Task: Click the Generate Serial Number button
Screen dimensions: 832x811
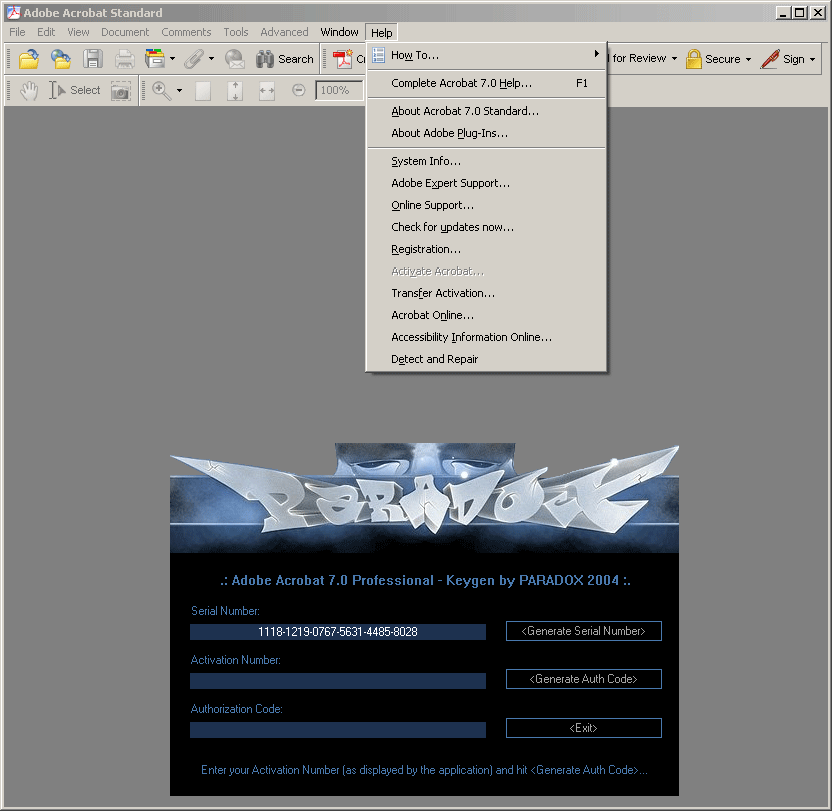Action: tap(584, 631)
